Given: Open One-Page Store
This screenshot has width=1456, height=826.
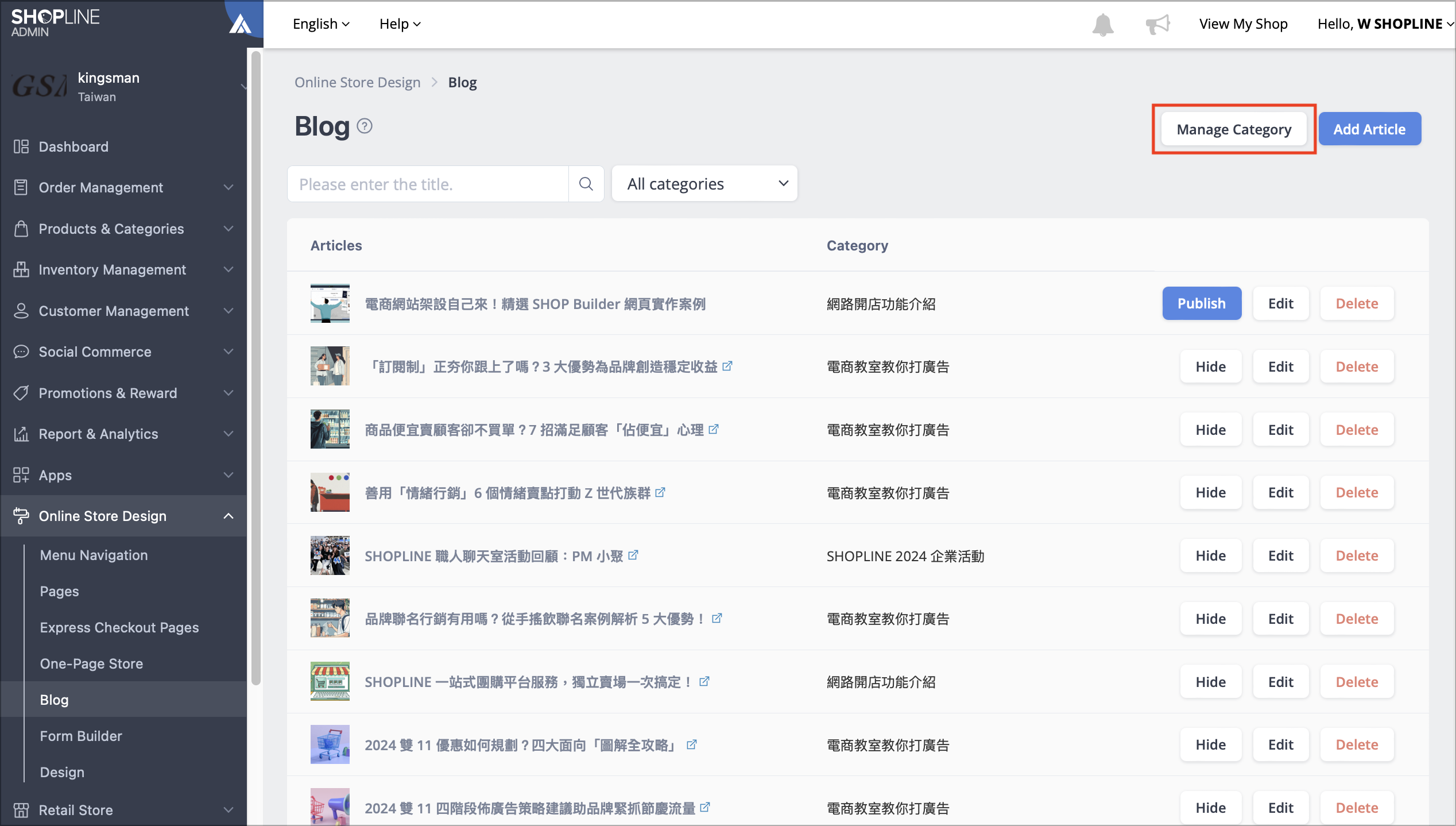Looking at the screenshot, I should coord(91,663).
